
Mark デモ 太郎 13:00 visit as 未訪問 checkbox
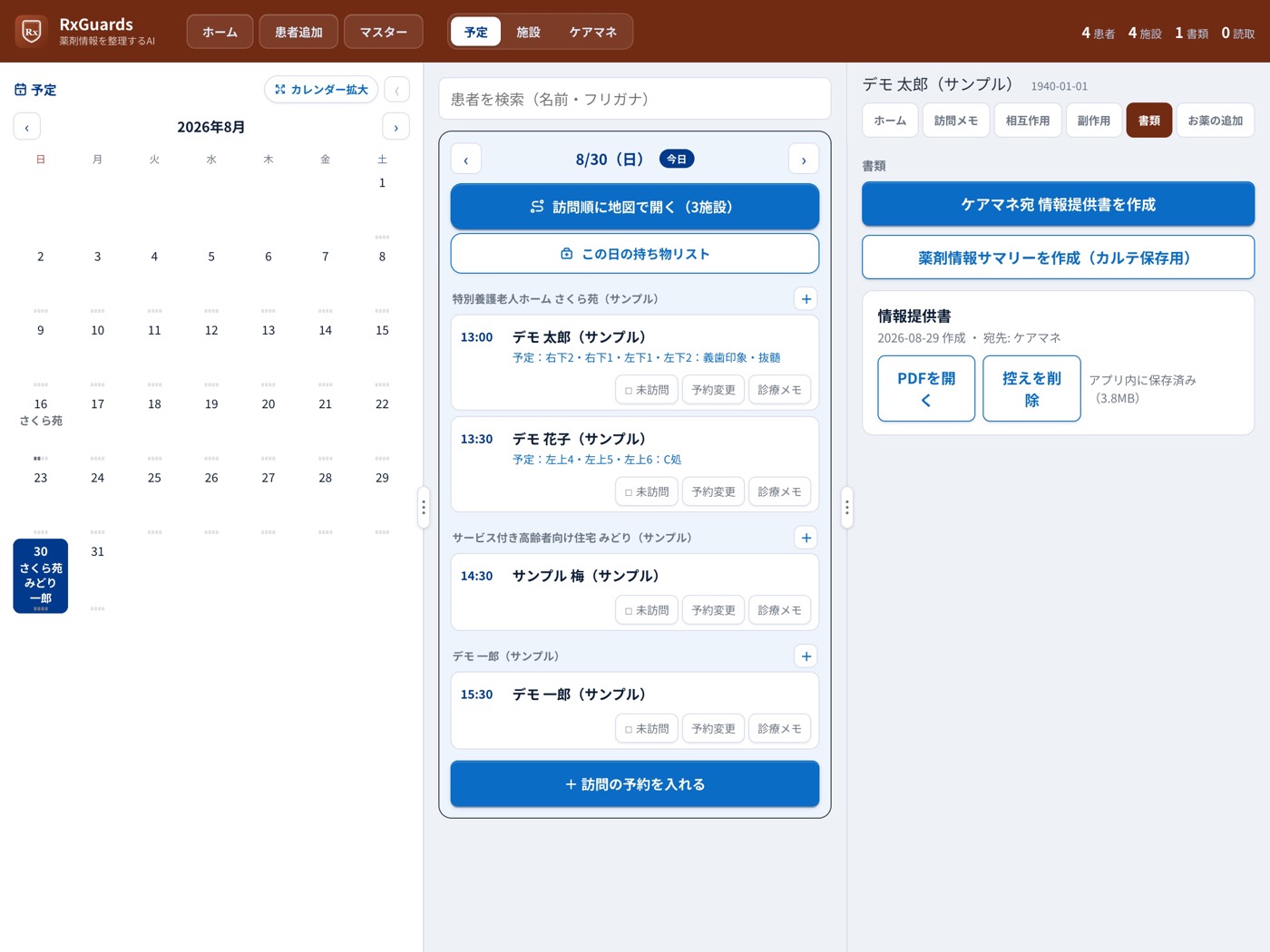point(647,390)
